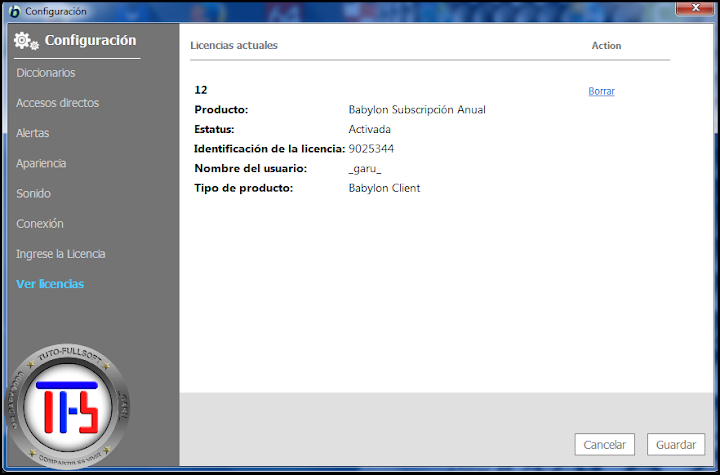Image resolution: width=720 pixels, height=475 pixels.
Task: Click the Identificación de la licencia label
Action: (x=270, y=149)
